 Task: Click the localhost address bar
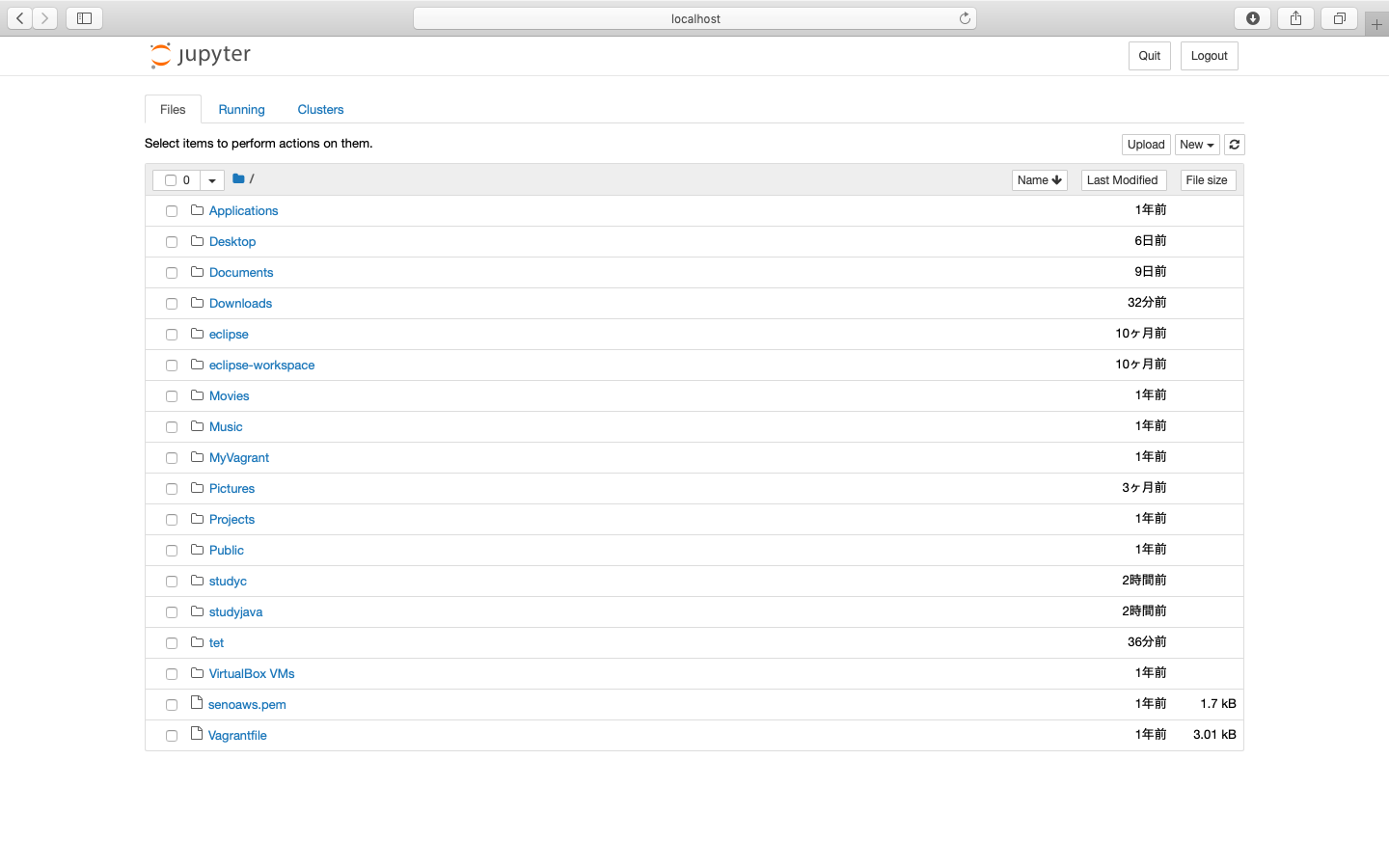pos(694,18)
